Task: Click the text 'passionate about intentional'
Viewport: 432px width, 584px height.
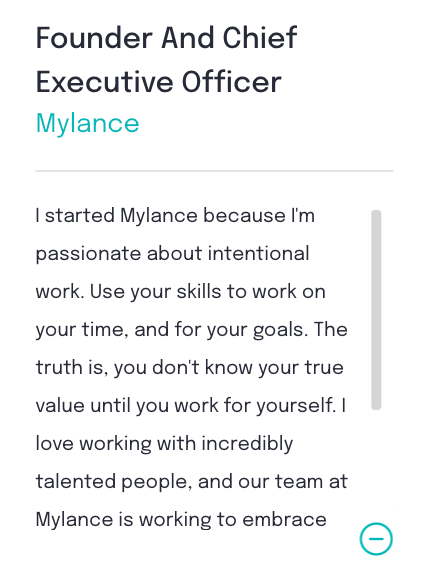Action: 172,254
